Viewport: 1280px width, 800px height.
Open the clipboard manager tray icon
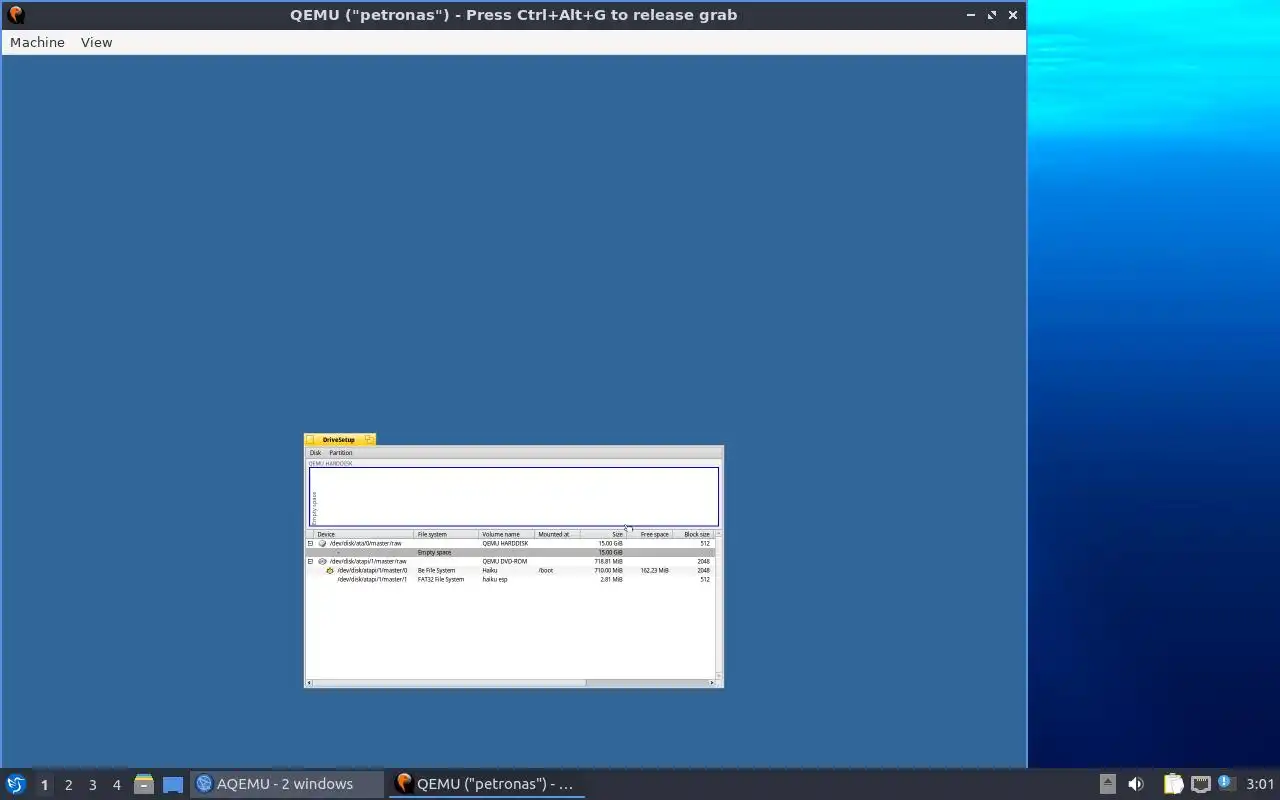tap(1173, 784)
